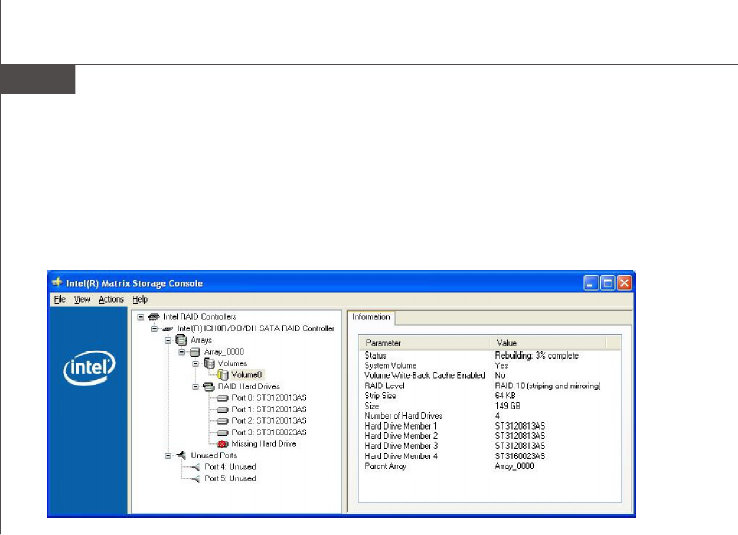Image resolution: width=738 pixels, height=535 pixels.
Task: Click the Intel logo in sidebar
Action: click(x=89, y=368)
